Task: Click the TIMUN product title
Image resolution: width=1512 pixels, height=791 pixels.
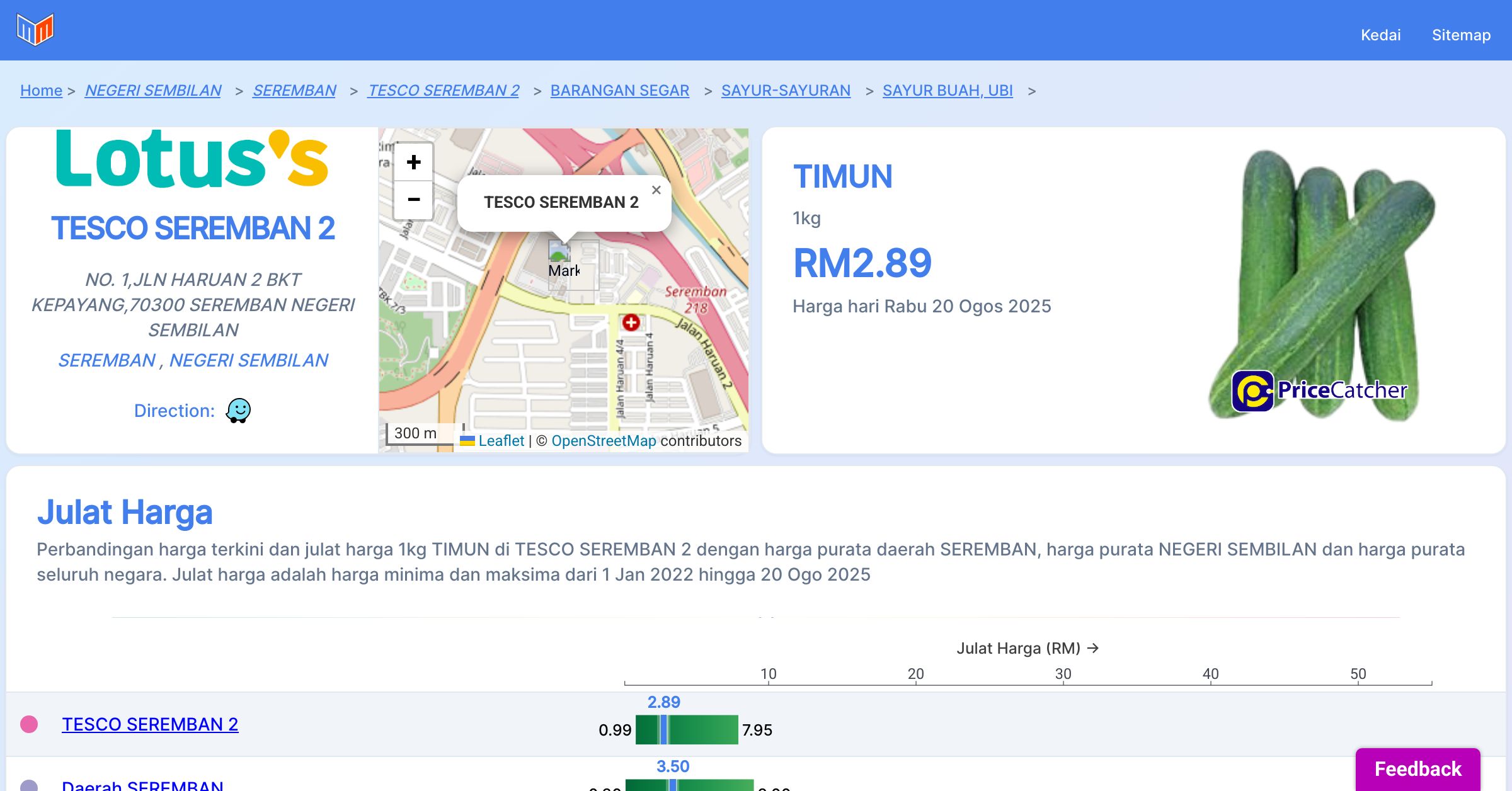Action: coord(842,176)
